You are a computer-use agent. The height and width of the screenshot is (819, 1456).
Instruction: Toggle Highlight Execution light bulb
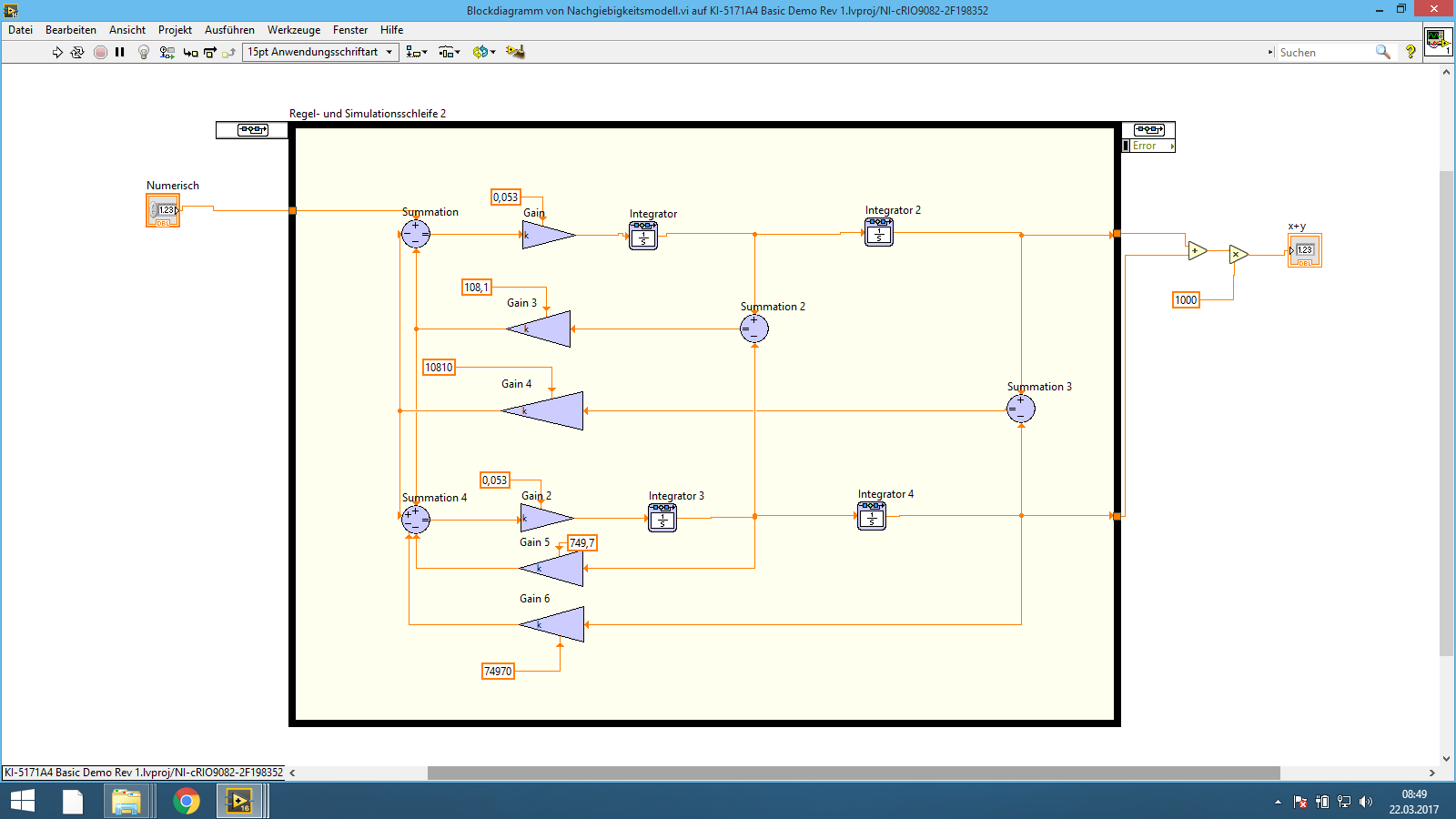coord(144,53)
